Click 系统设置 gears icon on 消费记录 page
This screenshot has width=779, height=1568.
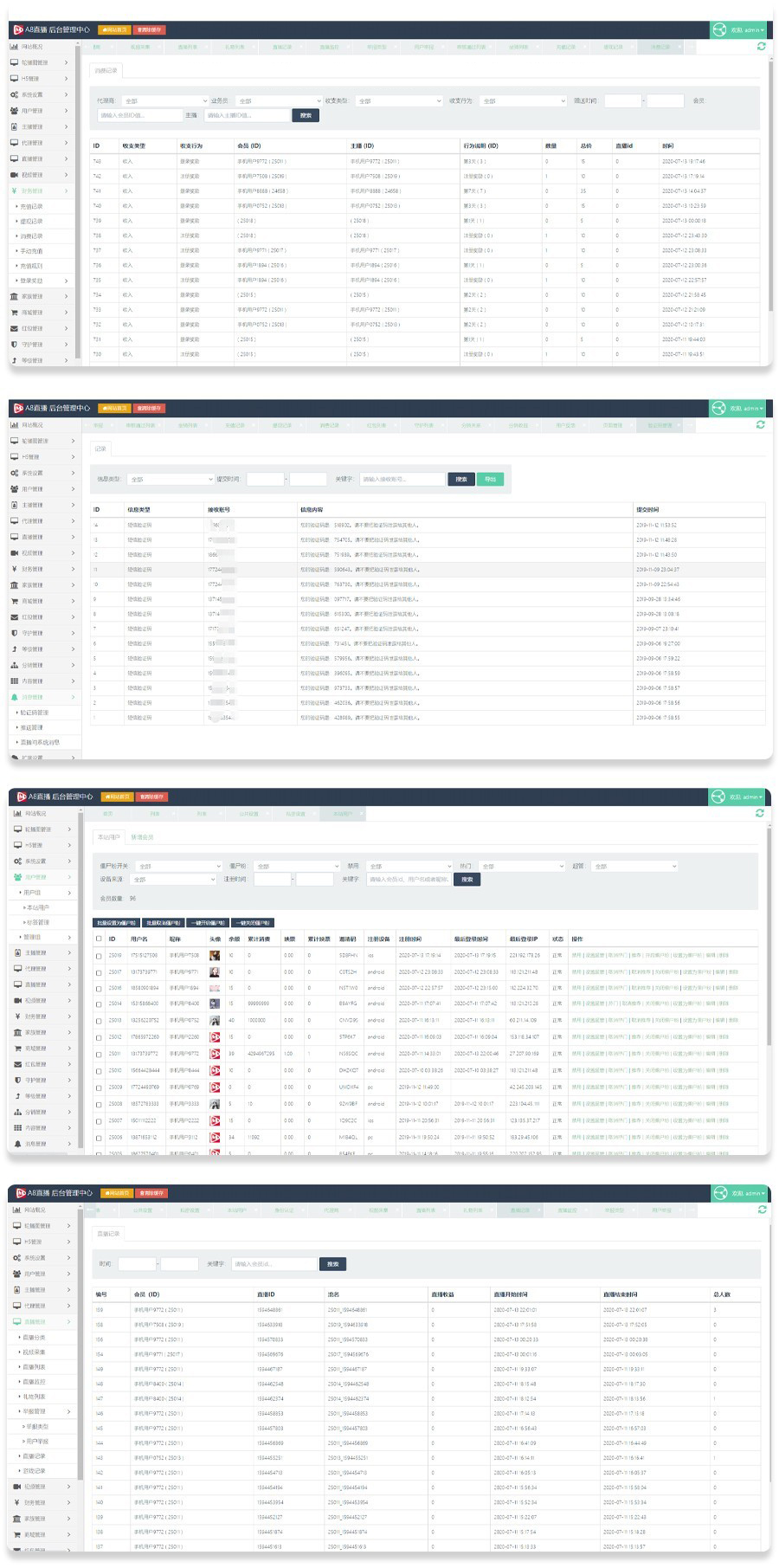[x=14, y=94]
